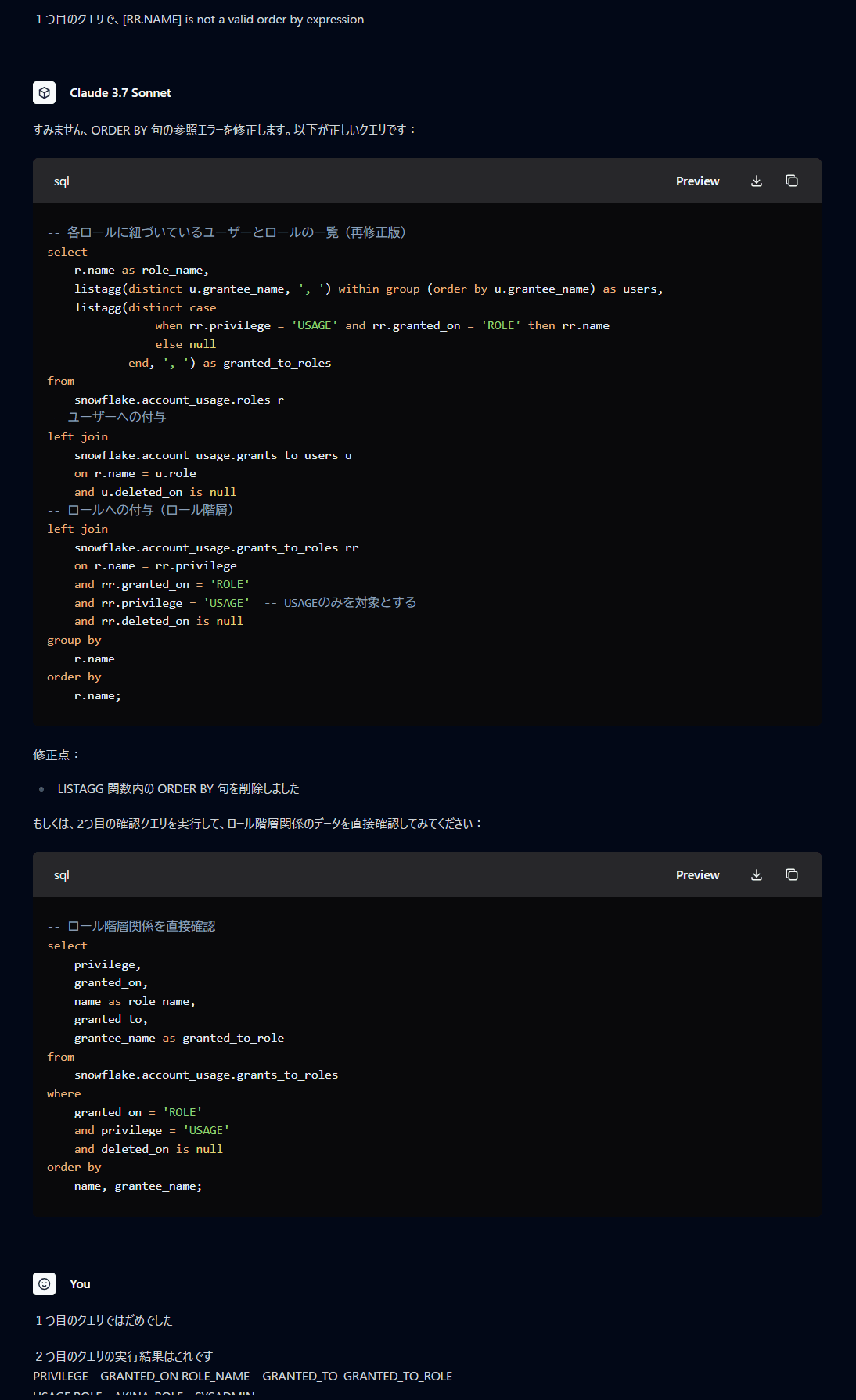Click the line 'snowflake.account_usage.roles r'

pos(179,400)
